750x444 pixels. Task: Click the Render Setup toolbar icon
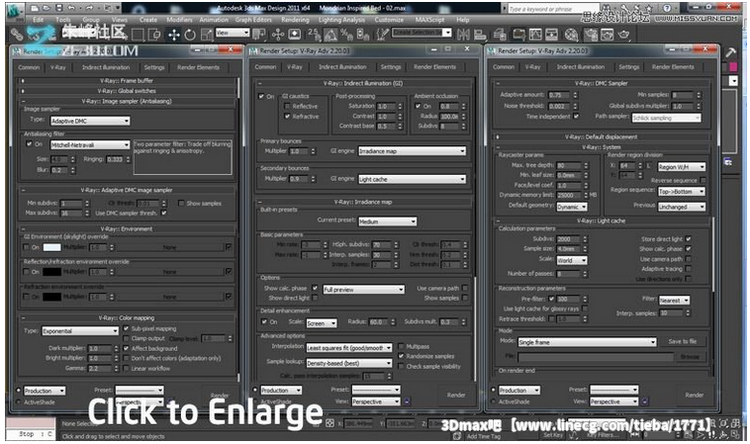[x=590, y=34]
